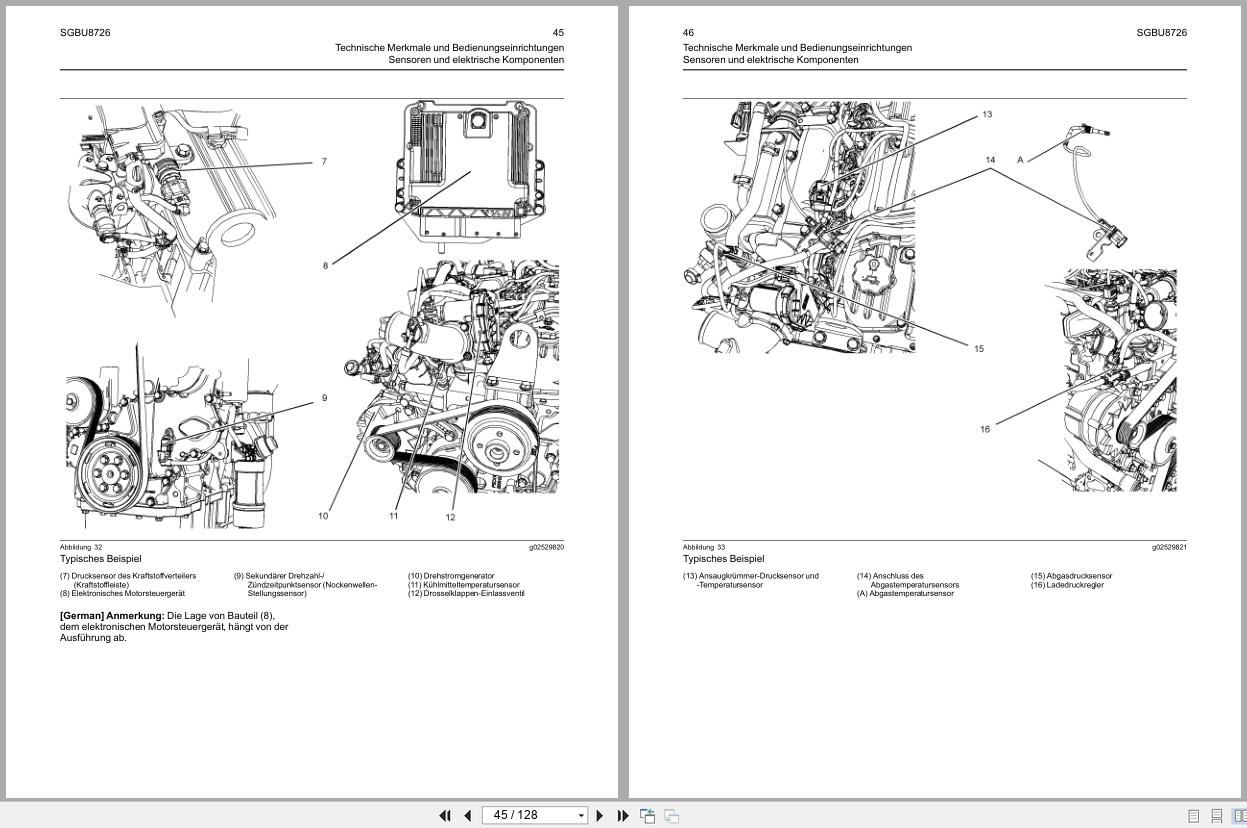
Task: Switch to single page view layout
Action: pyautogui.click(x=1193, y=816)
